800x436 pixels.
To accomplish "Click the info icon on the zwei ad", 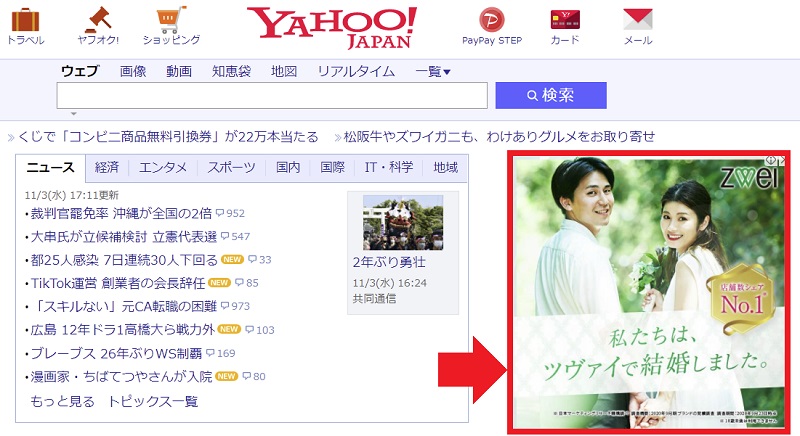I will 771,160.
